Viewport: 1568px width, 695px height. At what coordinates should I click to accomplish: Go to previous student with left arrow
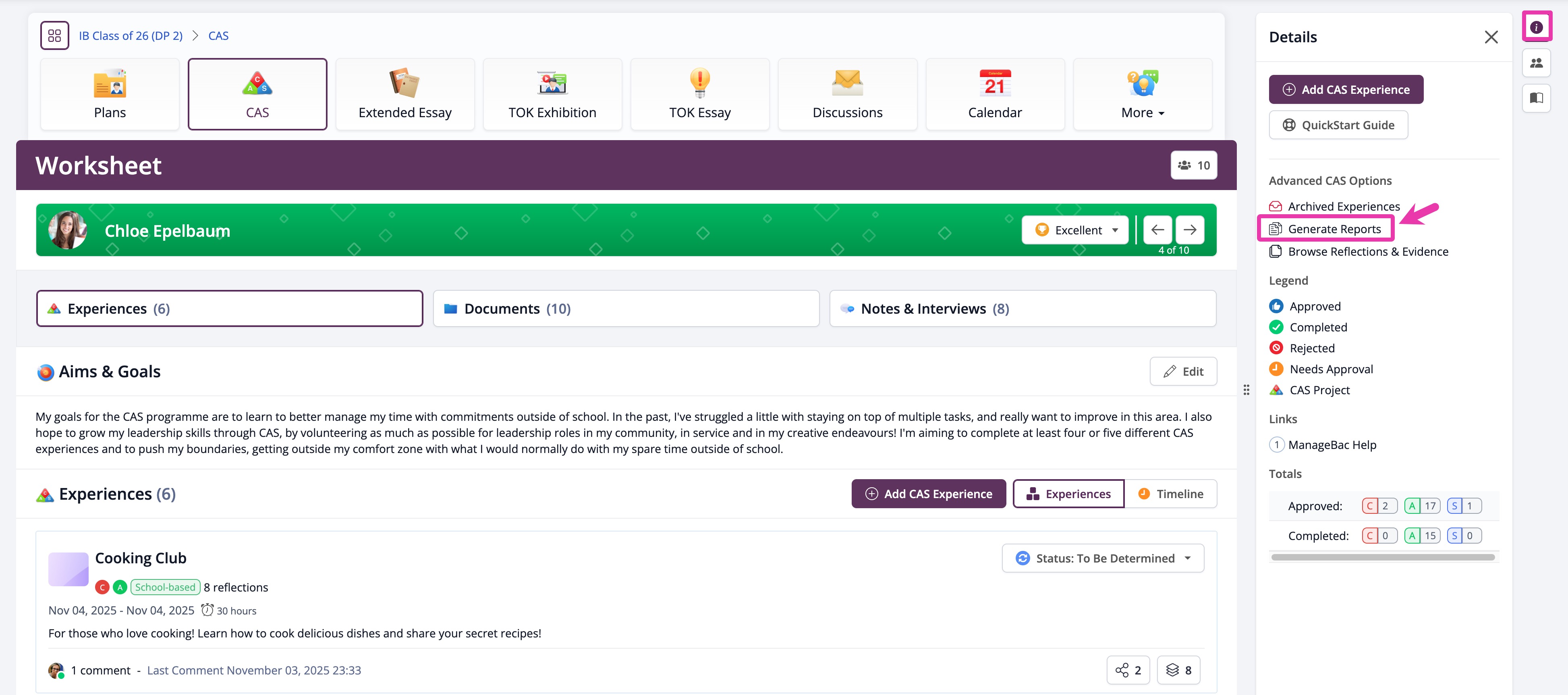point(1157,230)
